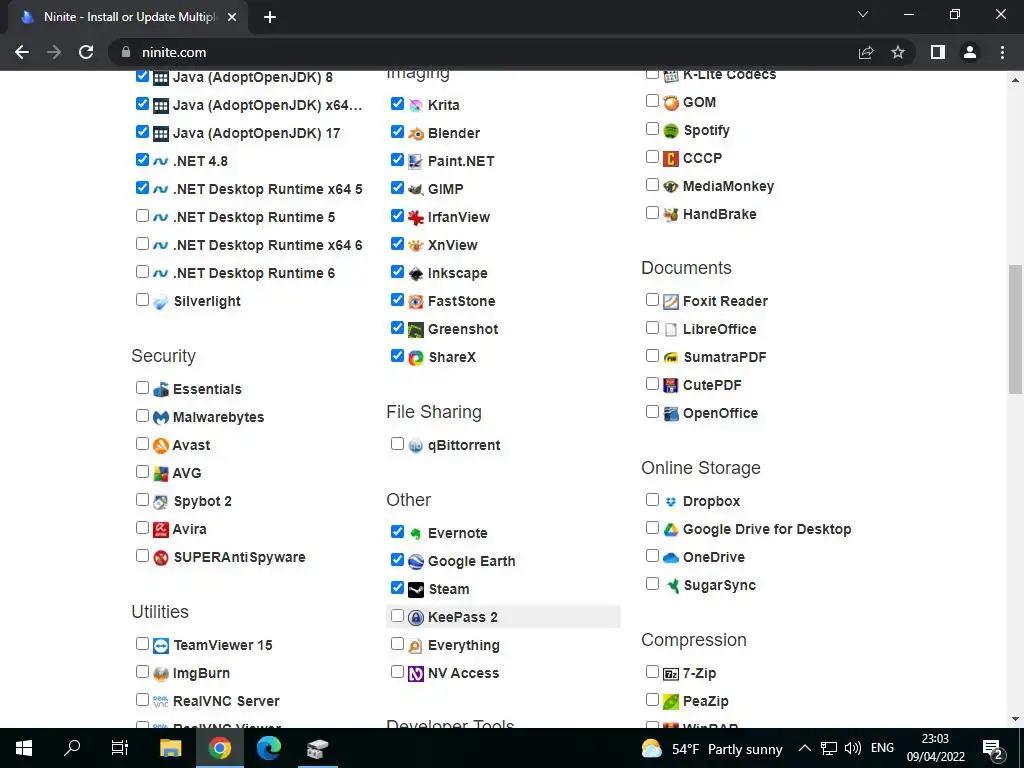
Task: Reload the ninite.com page
Action: coord(86,52)
